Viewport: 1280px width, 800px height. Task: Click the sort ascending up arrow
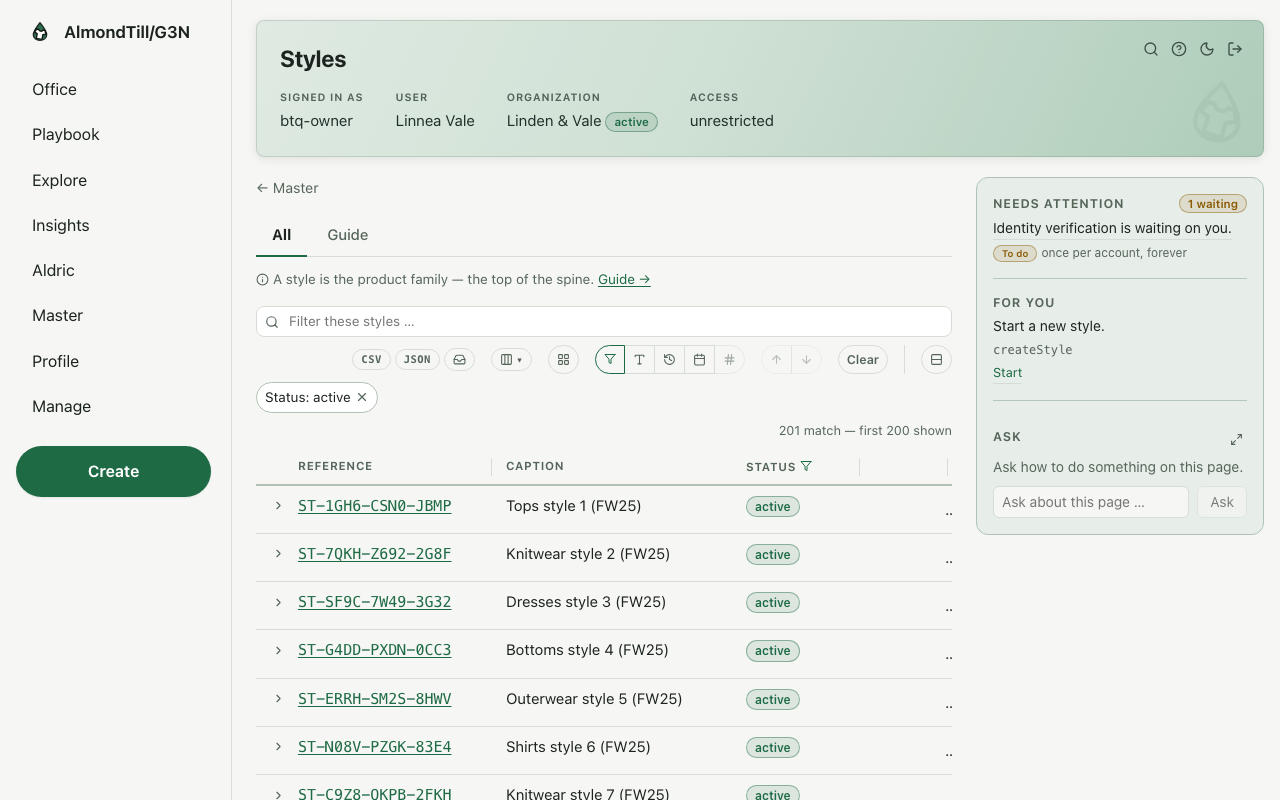(x=777, y=360)
